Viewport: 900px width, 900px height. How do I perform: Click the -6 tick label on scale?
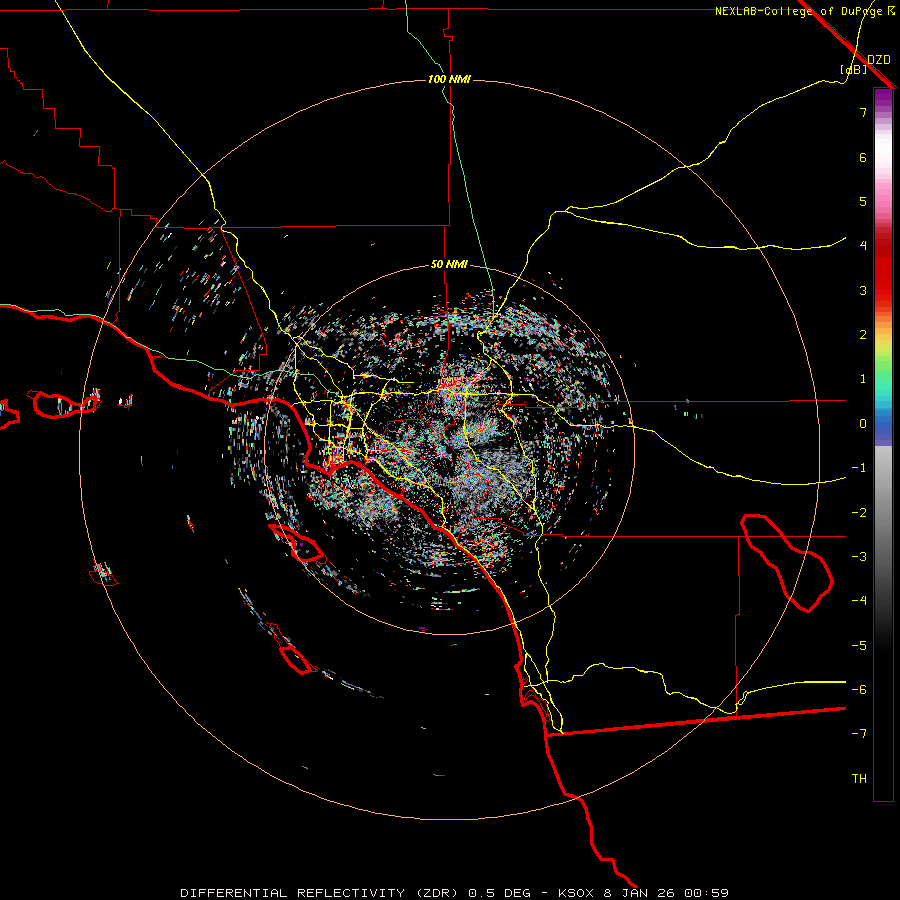pyautogui.click(x=859, y=690)
